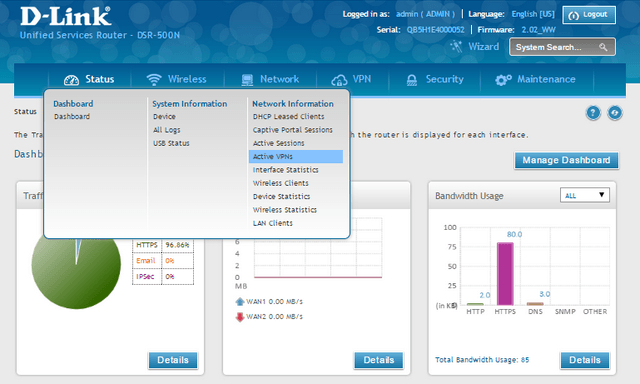Choose Interface Statistics from menu
This screenshot has height=384, width=640.
pos(285,170)
